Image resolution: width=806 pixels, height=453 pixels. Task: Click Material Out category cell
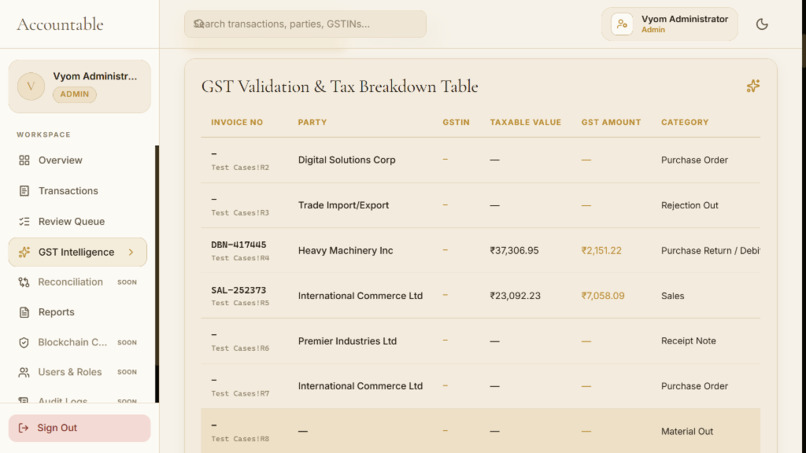click(x=687, y=431)
